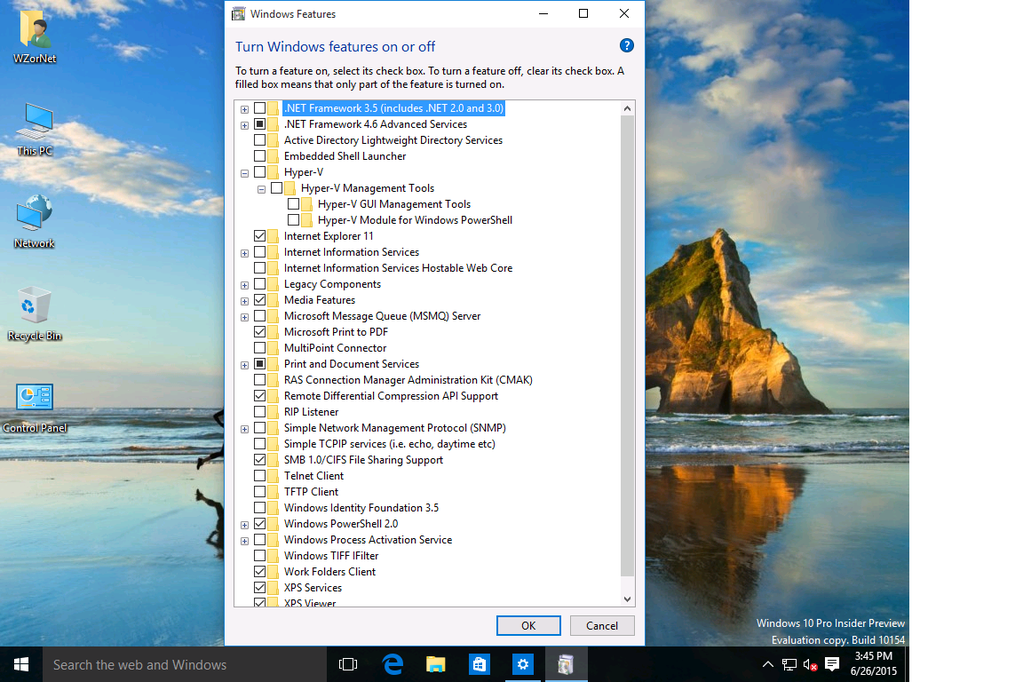Click the Windows Features taskbar icon
Image resolution: width=1023 pixels, height=682 pixels.
pyautogui.click(x=566, y=664)
